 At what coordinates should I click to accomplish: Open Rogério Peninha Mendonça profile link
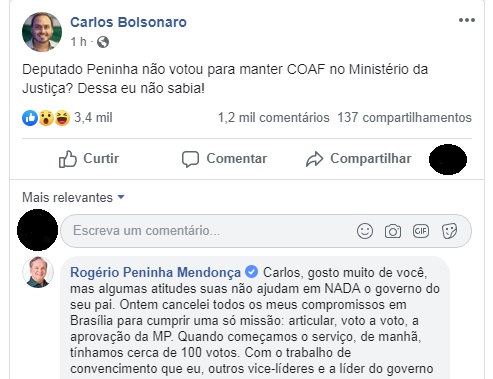coord(155,272)
